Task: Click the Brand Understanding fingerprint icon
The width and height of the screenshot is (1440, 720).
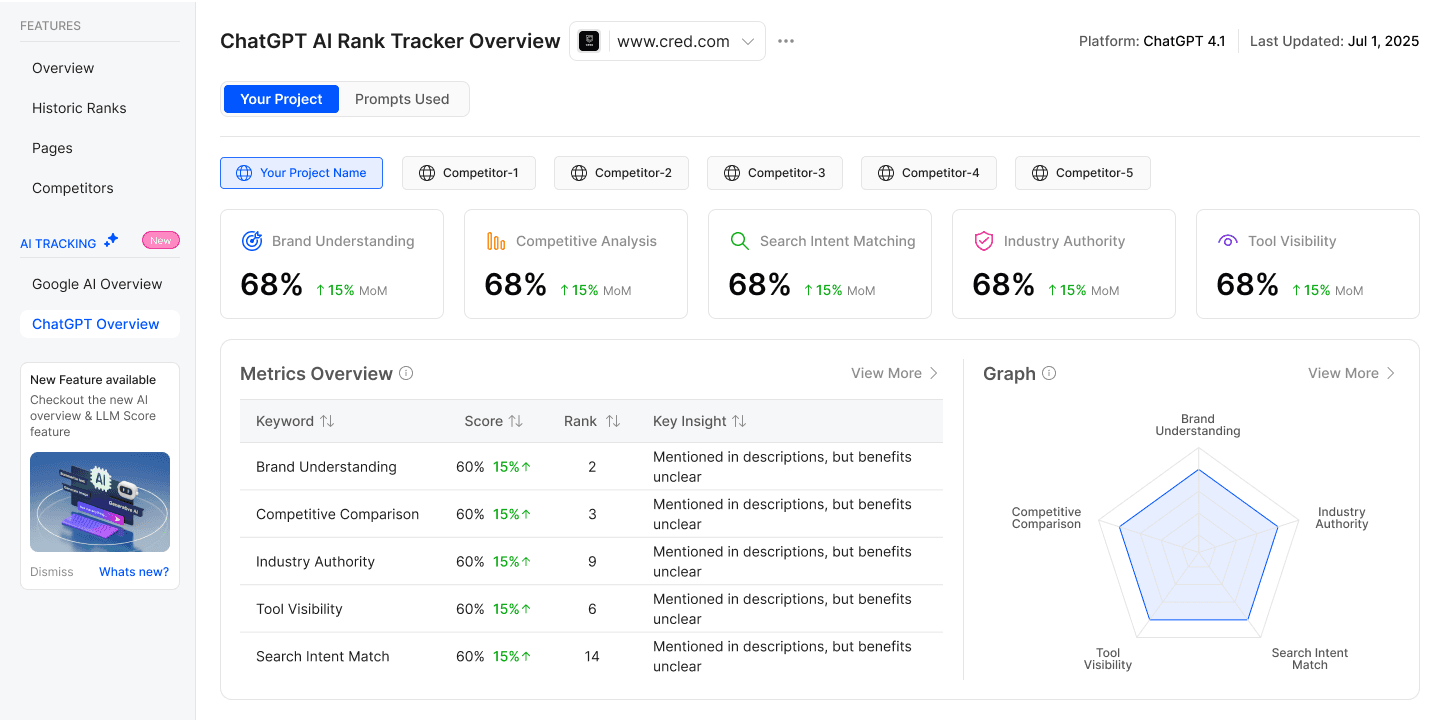Action: (252, 240)
